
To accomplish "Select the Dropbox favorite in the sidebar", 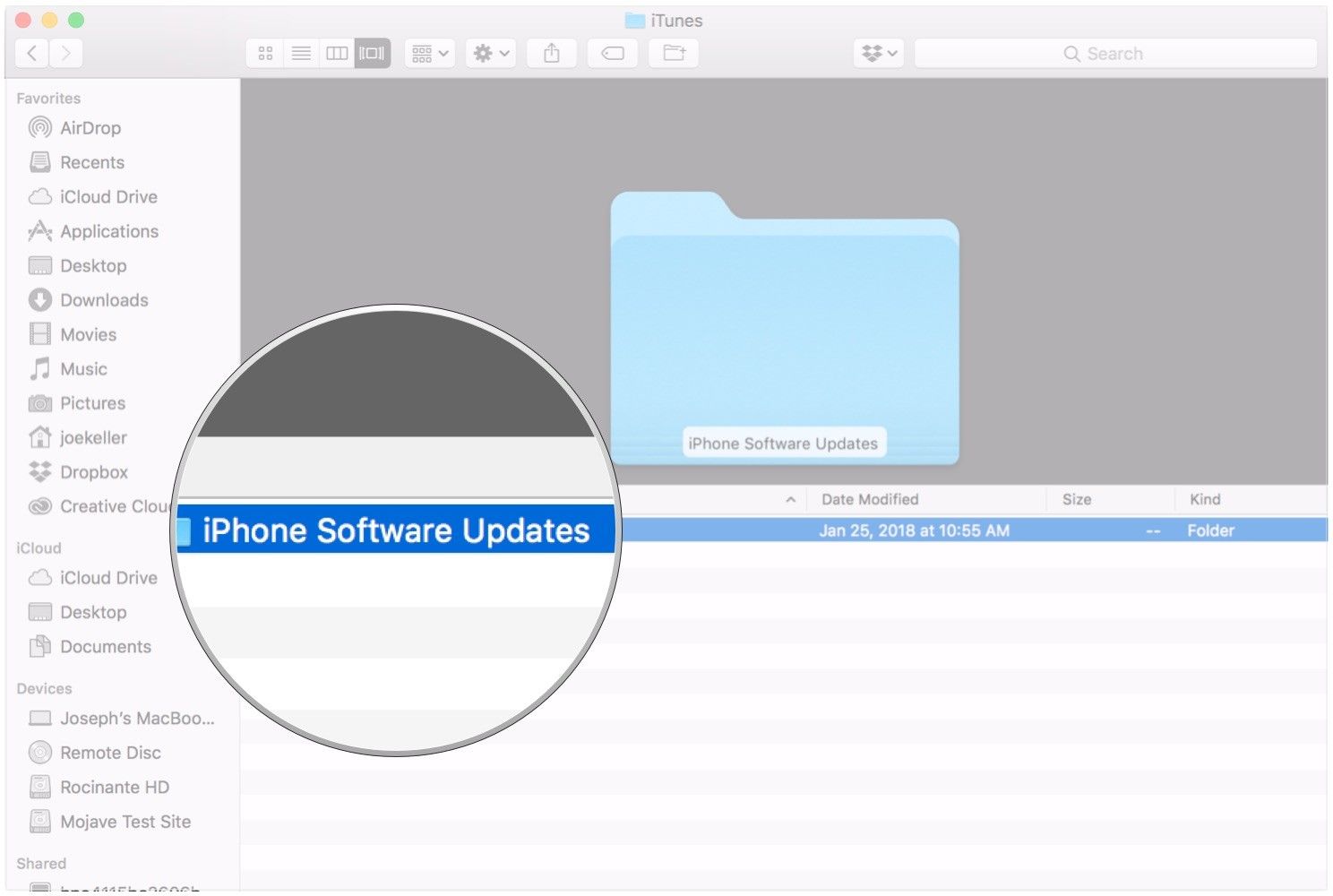I will [x=93, y=472].
